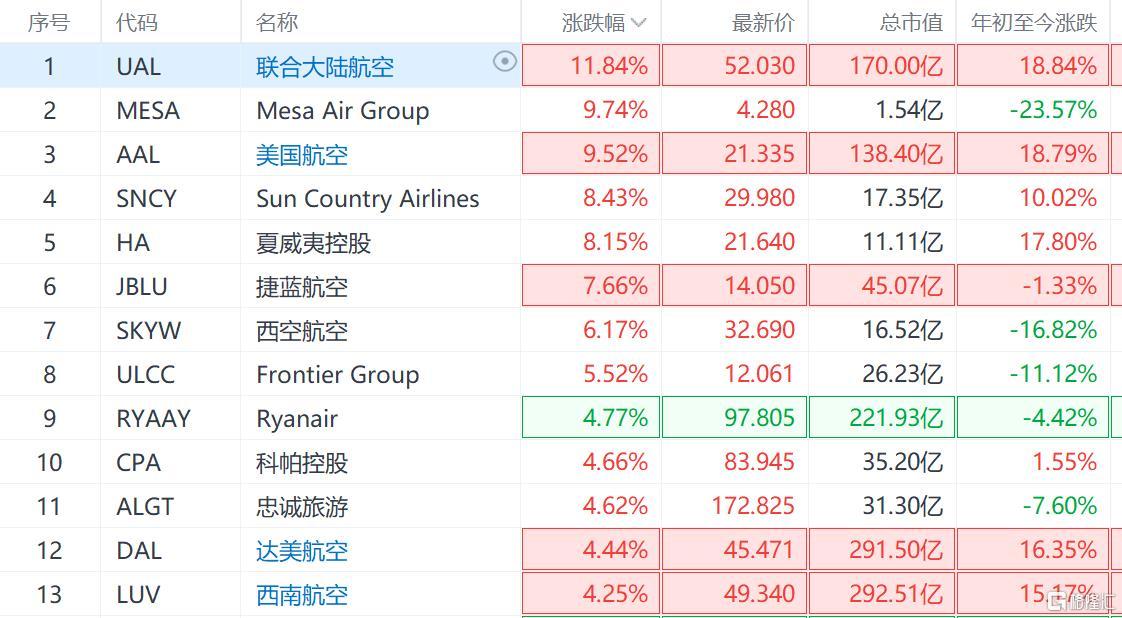1122x618 pixels.
Task: Click 夏威夷控股 stock name
Action: point(313,243)
